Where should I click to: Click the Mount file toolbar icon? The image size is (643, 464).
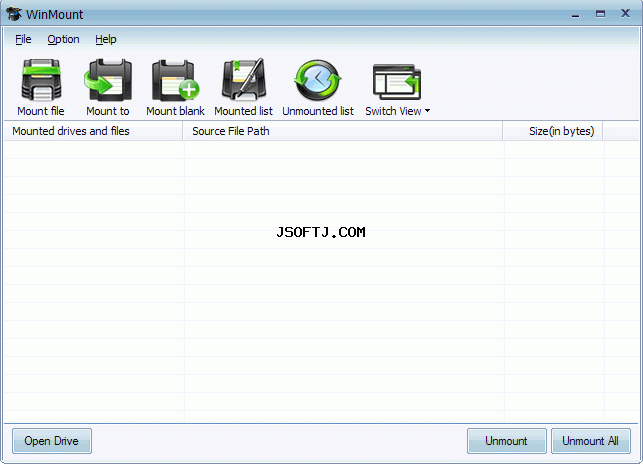(41, 80)
